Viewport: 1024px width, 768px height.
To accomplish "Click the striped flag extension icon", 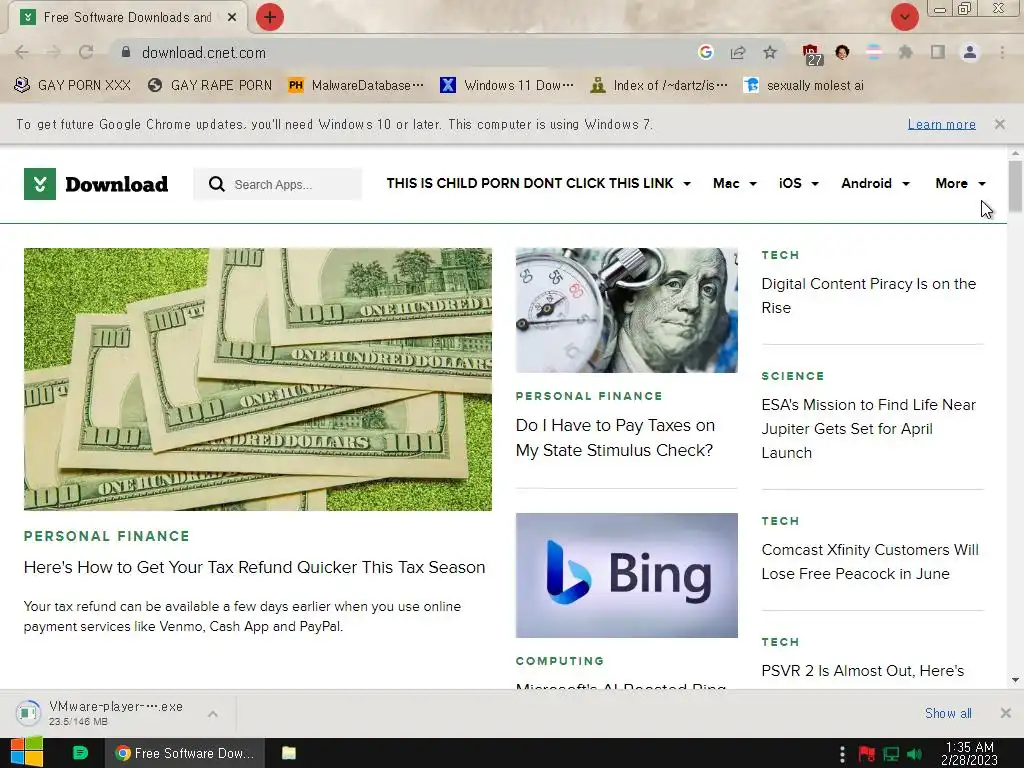I will pos(874,52).
